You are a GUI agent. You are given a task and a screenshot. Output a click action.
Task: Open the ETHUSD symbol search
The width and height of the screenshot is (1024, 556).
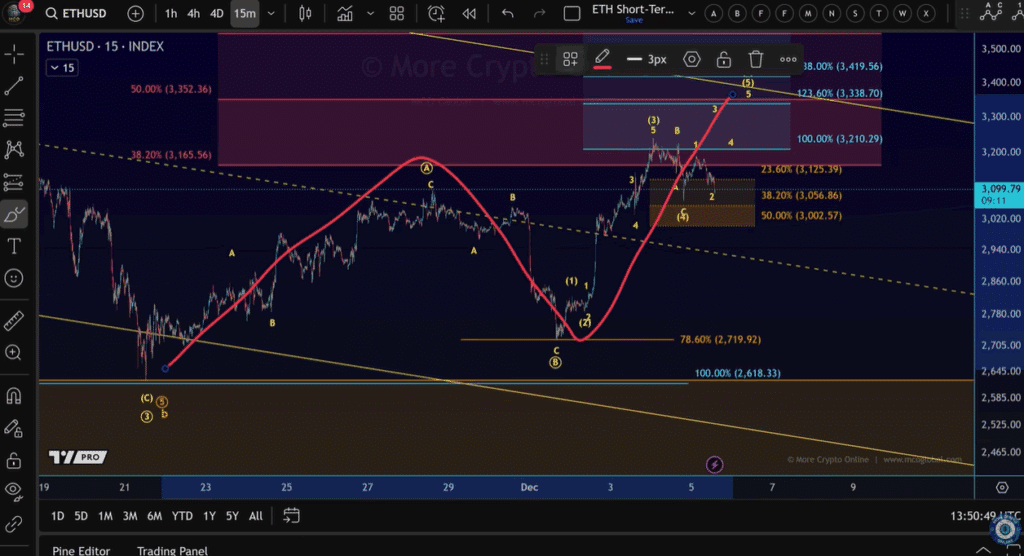(76, 13)
